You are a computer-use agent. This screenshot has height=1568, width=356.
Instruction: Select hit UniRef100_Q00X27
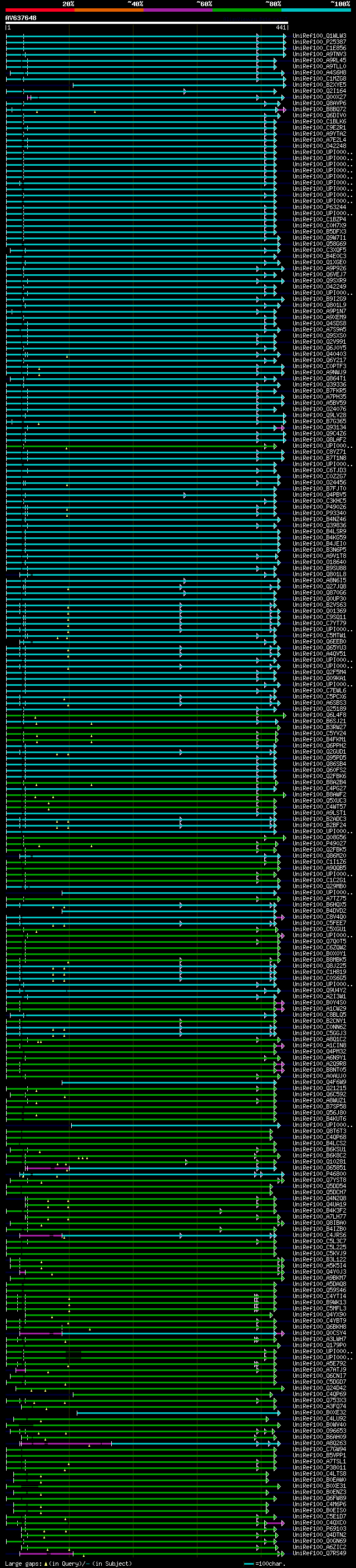coord(319,97)
